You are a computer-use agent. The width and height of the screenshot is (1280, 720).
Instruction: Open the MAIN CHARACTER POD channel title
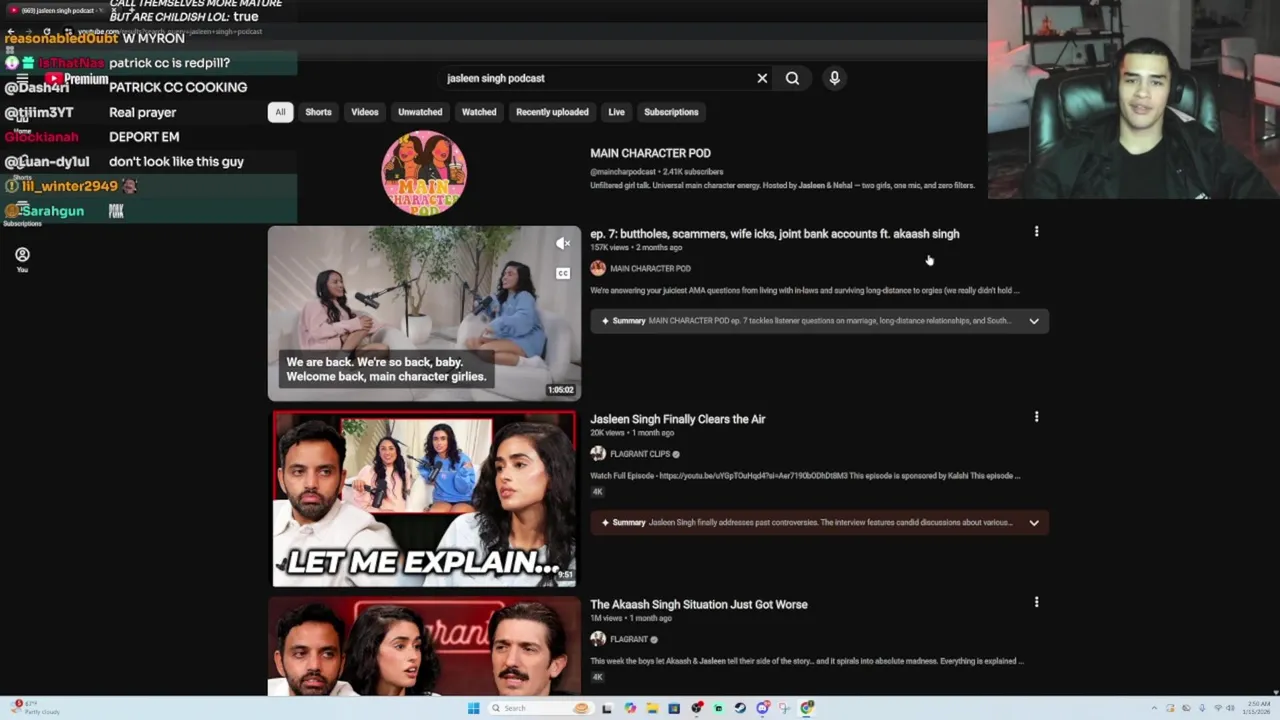650,153
